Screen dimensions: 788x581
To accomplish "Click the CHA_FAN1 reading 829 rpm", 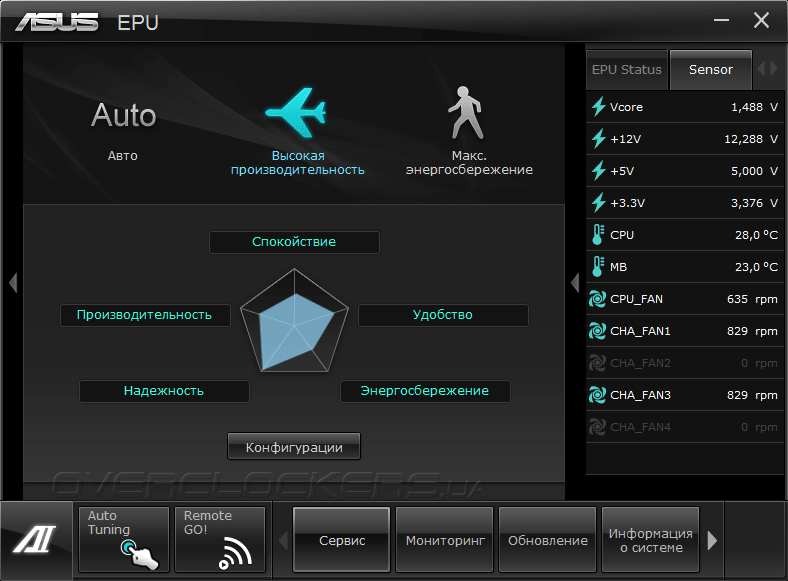I will [752, 331].
